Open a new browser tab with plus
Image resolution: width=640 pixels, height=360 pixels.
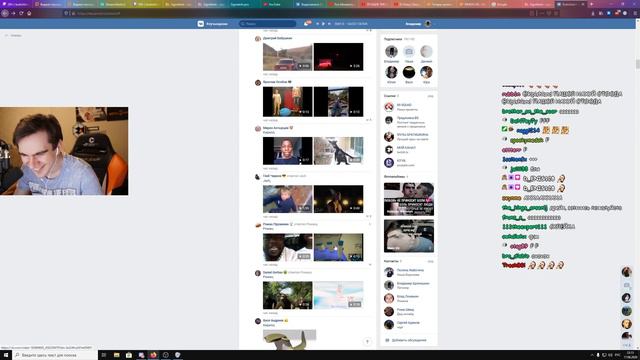(591, 4)
